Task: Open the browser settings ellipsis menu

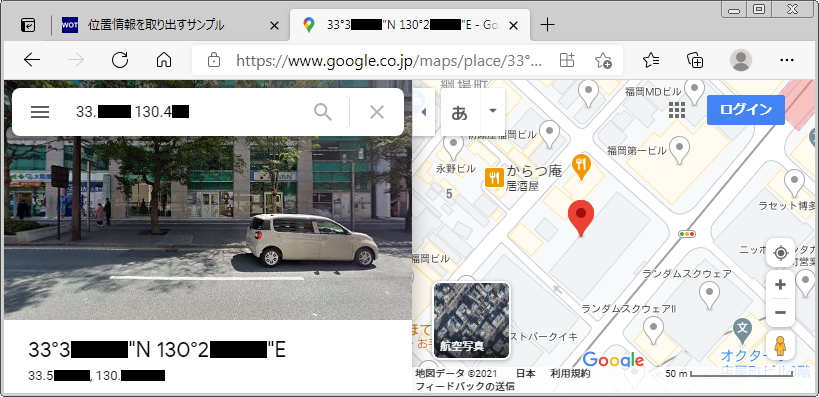Action: 786,61
